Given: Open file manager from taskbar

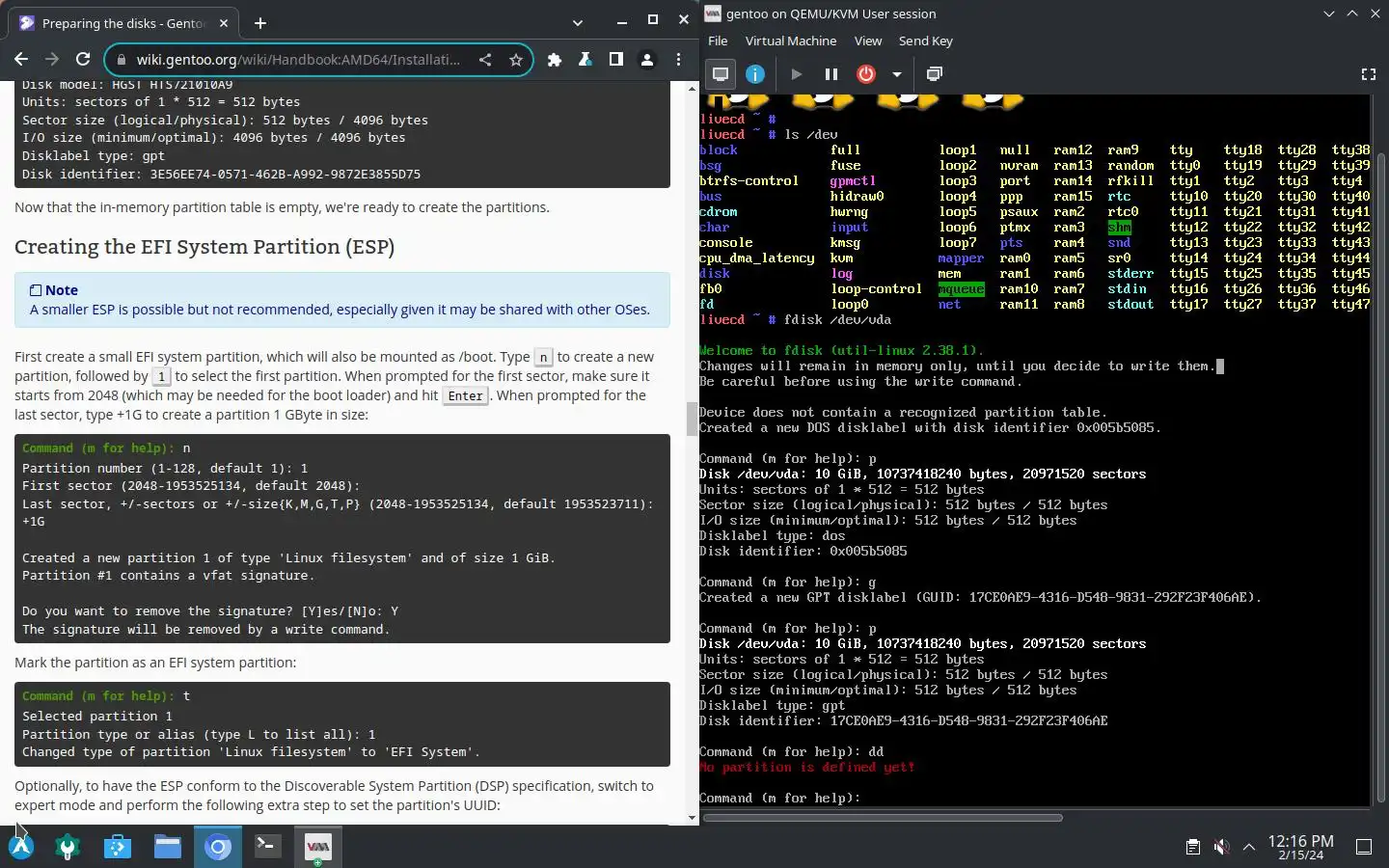Looking at the screenshot, I should (x=168, y=847).
